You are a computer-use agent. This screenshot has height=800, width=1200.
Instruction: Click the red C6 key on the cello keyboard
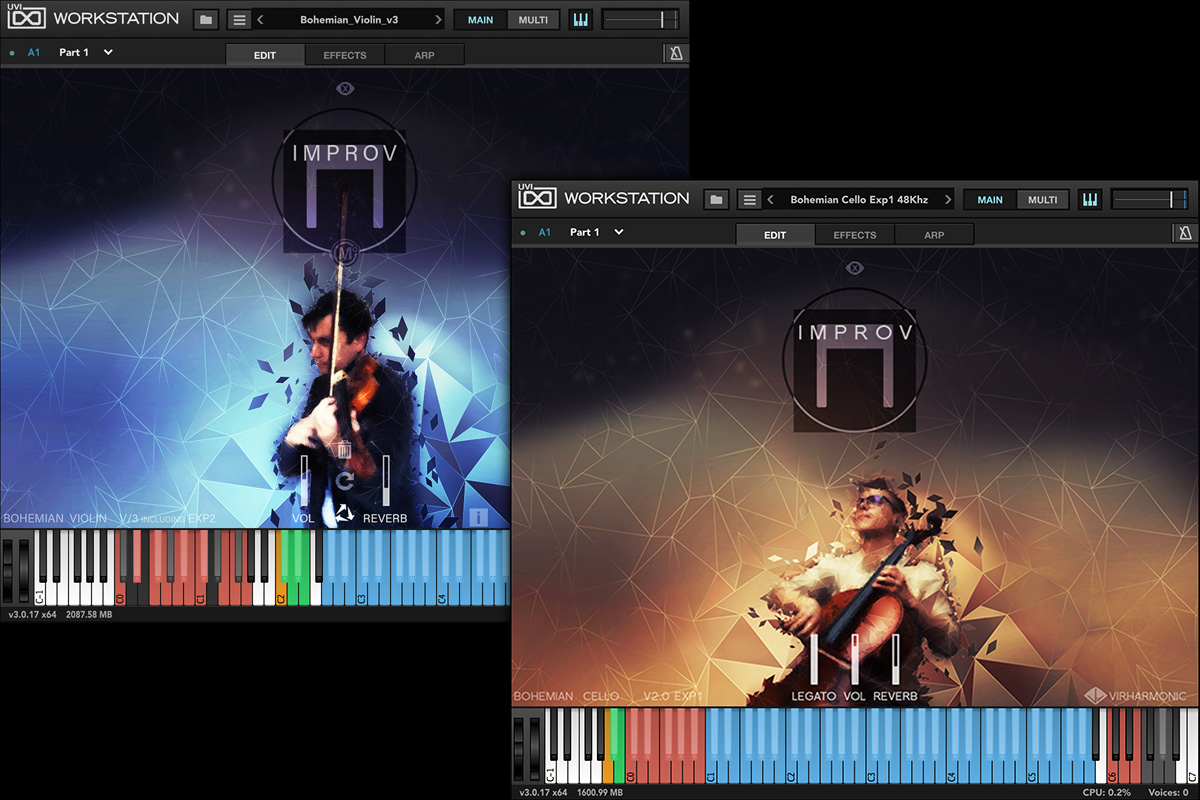[1112, 771]
